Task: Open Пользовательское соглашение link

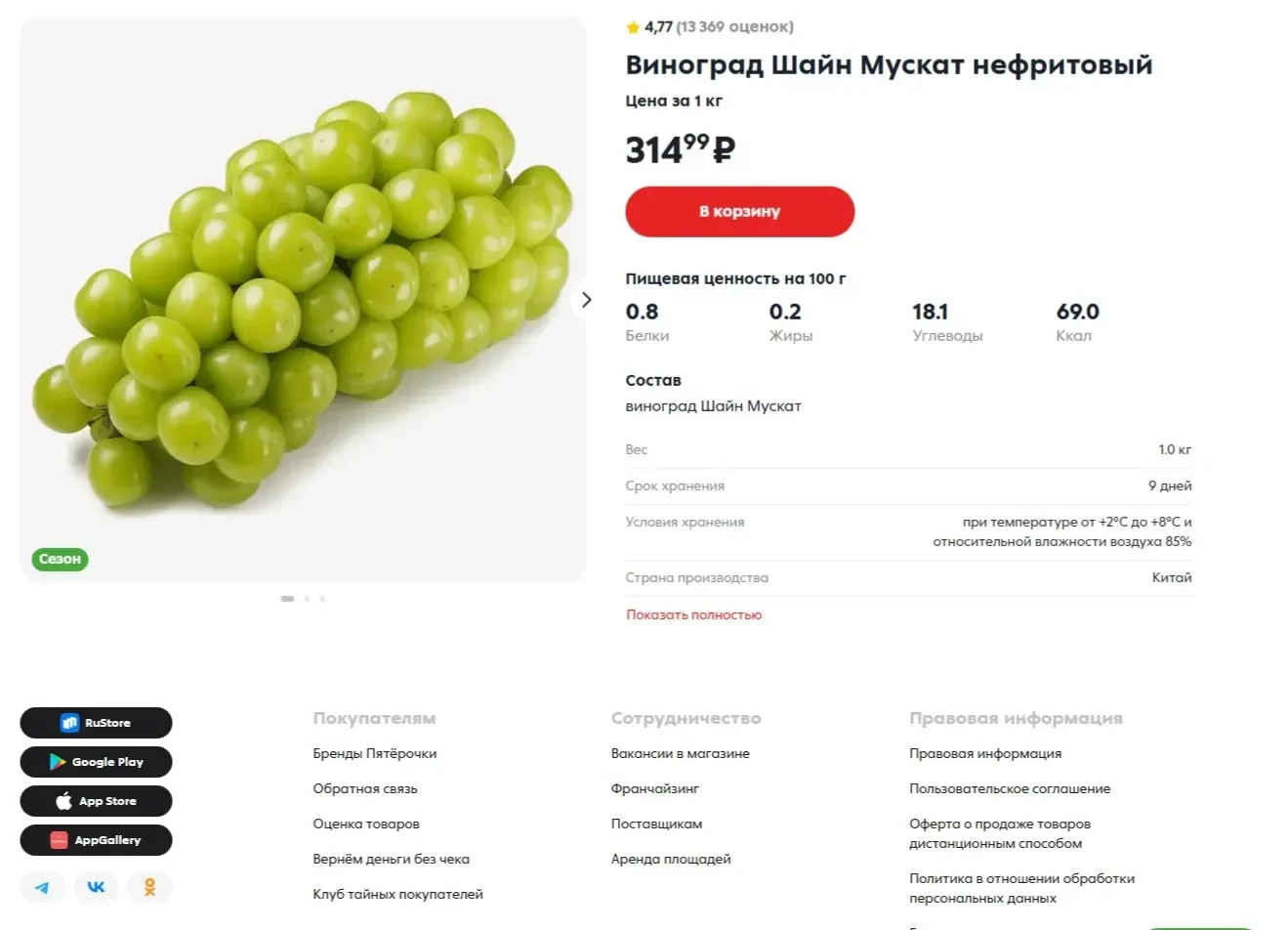Action: tap(1010, 788)
